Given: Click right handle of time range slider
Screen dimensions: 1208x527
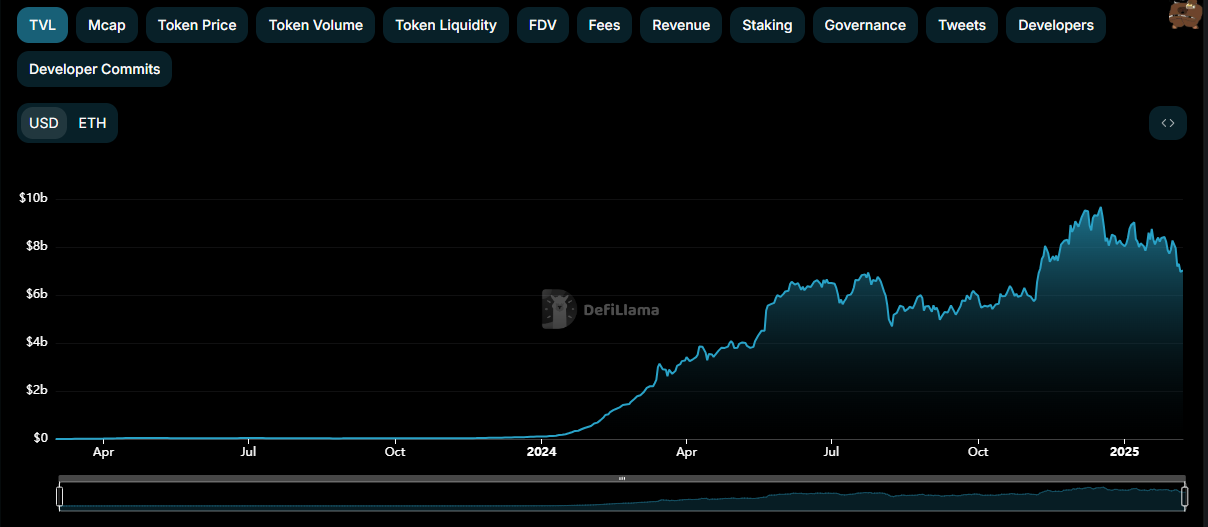Looking at the screenshot, I should coord(1185,496).
